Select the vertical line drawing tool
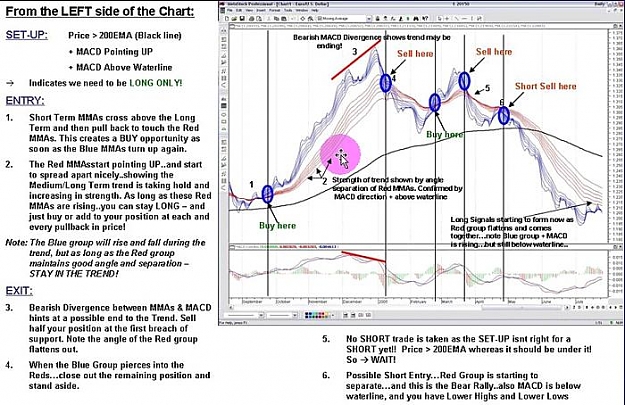625x405 pixels. 472,18
